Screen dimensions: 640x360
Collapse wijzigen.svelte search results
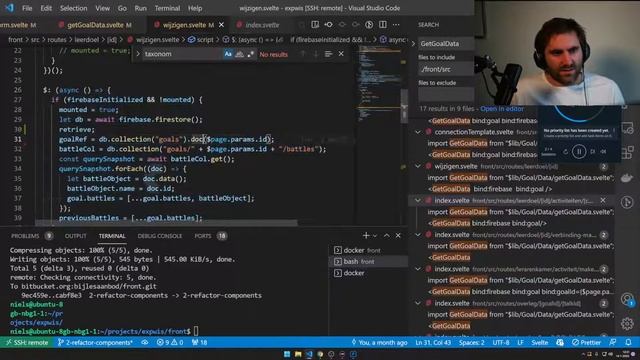point(418,166)
